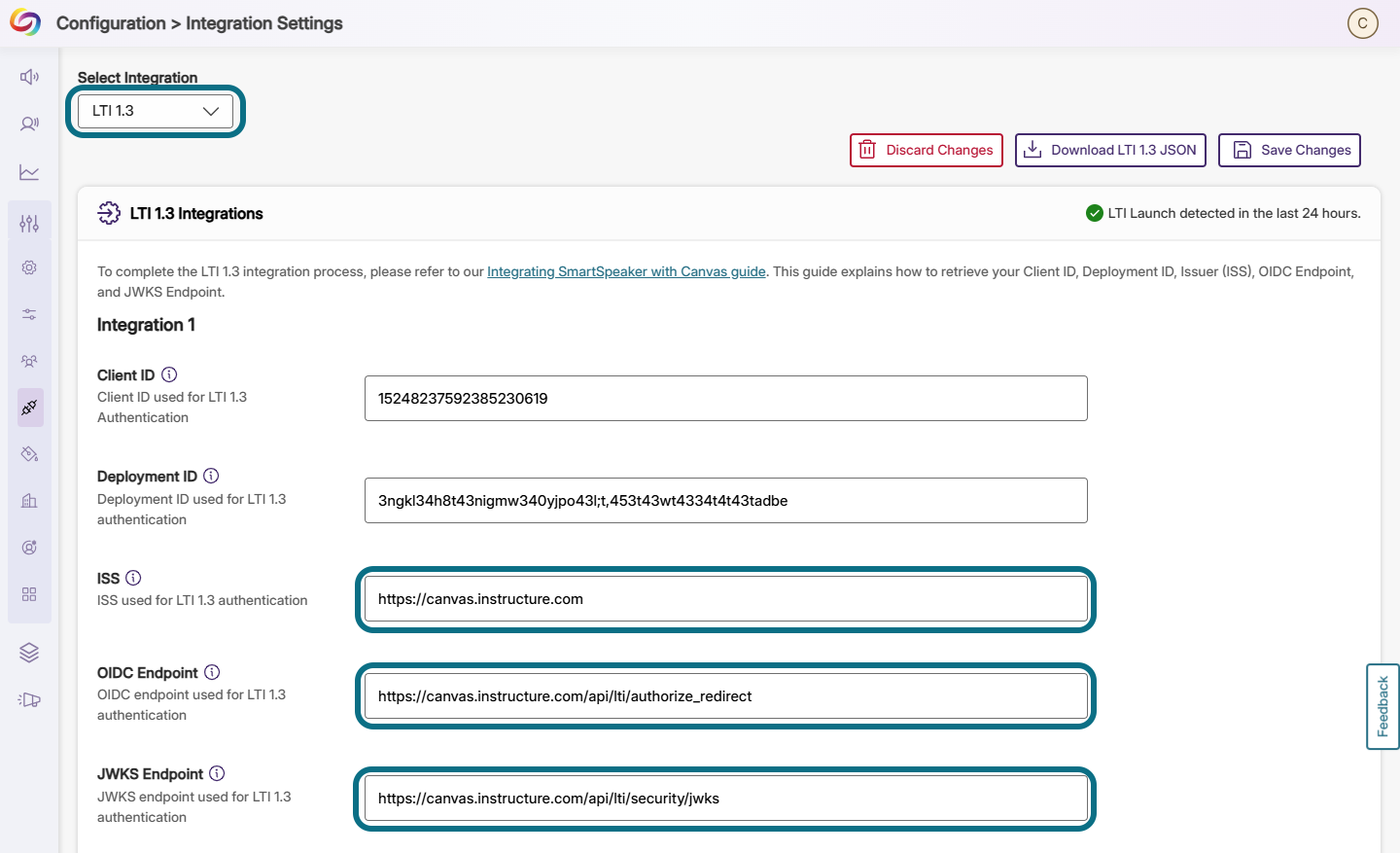Open the users group sidebar icon
The height and width of the screenshot is (853, 1400).
click(x=29, y=361)
